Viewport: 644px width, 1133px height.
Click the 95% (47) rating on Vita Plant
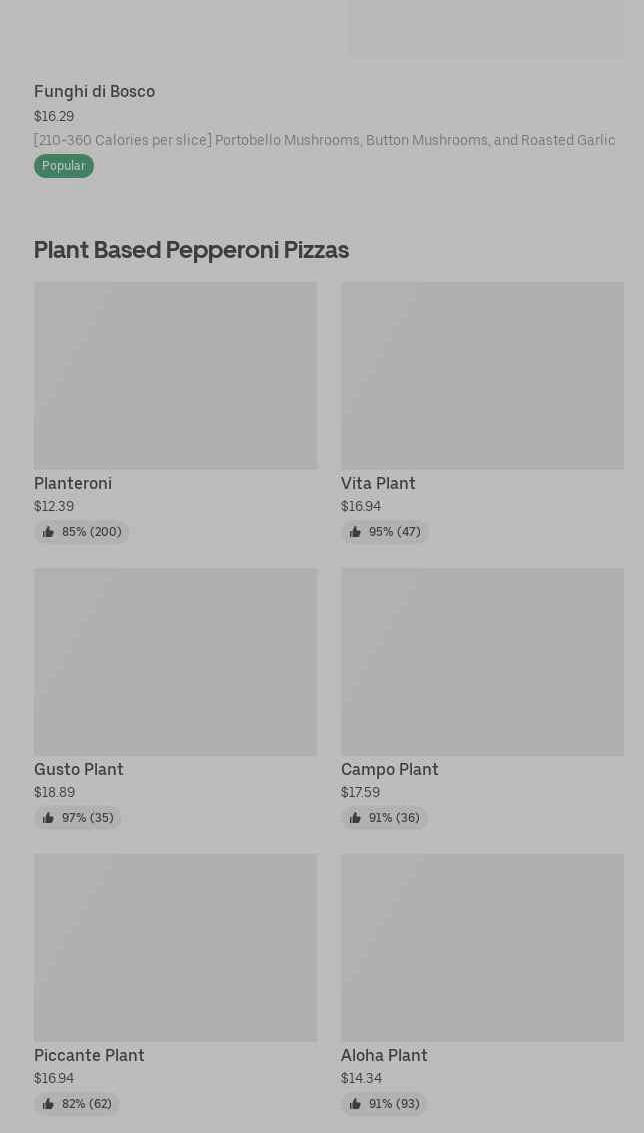click(x=395, y=532)
